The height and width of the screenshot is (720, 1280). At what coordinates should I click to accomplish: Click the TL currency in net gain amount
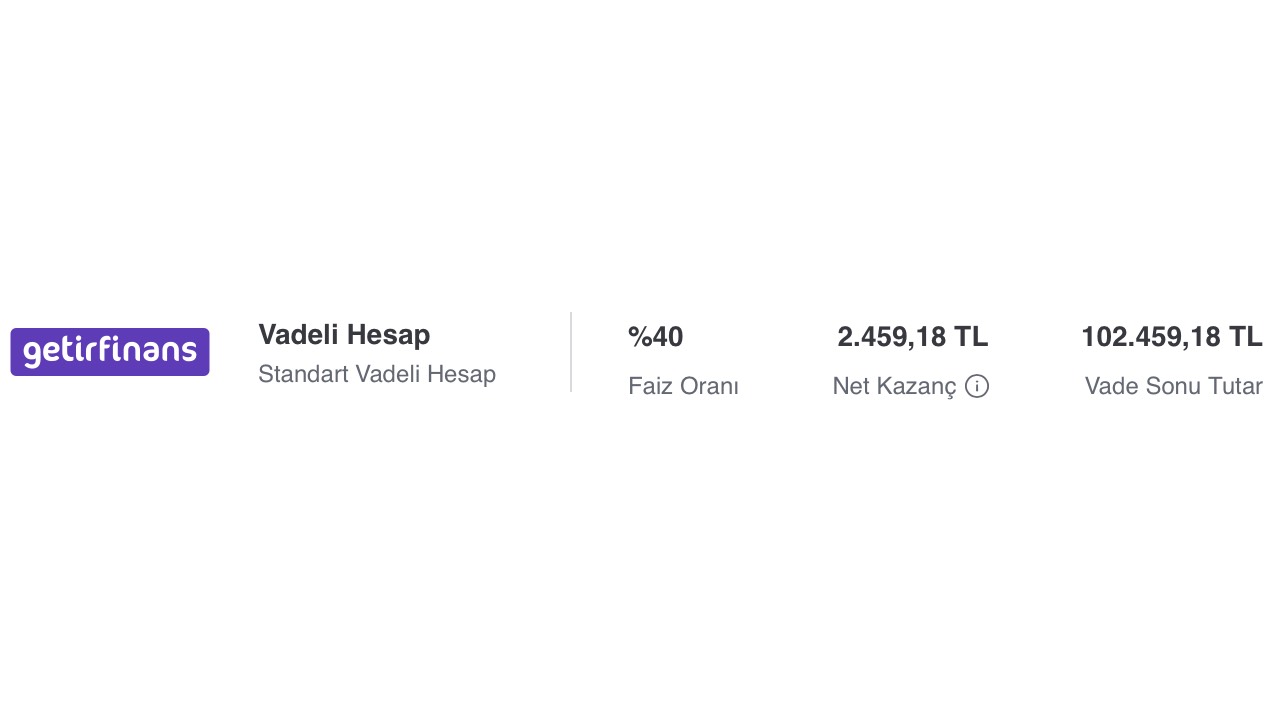(x=971, y=338)
